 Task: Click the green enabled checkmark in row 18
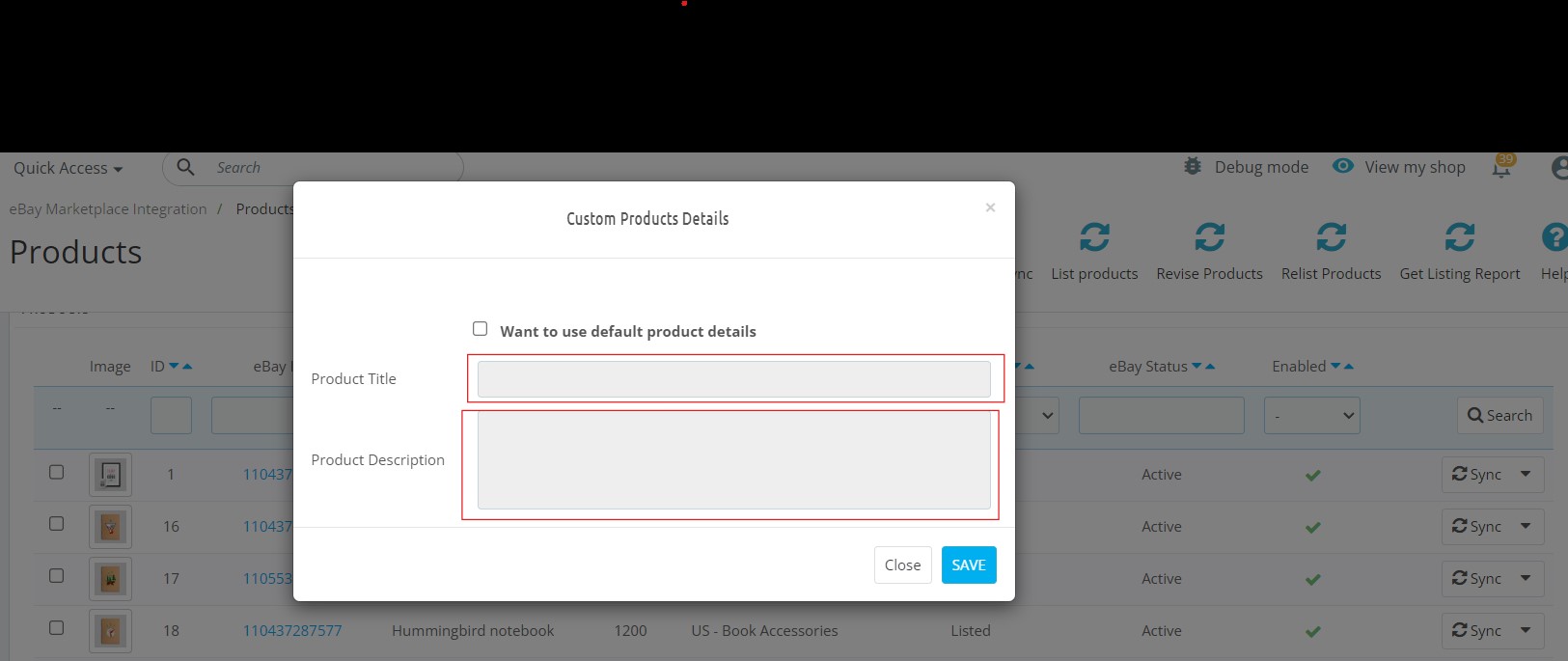pyautogui.click(x=1312, y=631)
